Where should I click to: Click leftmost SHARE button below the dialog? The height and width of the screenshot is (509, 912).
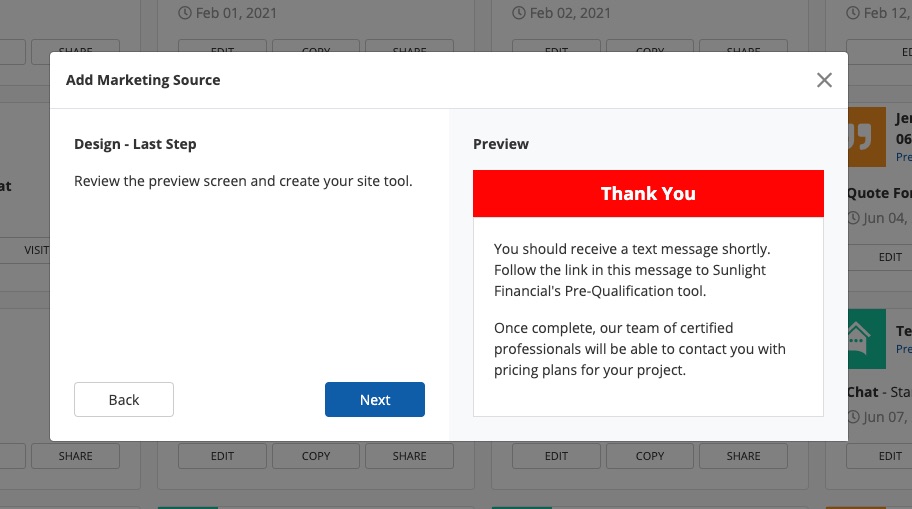75,456
